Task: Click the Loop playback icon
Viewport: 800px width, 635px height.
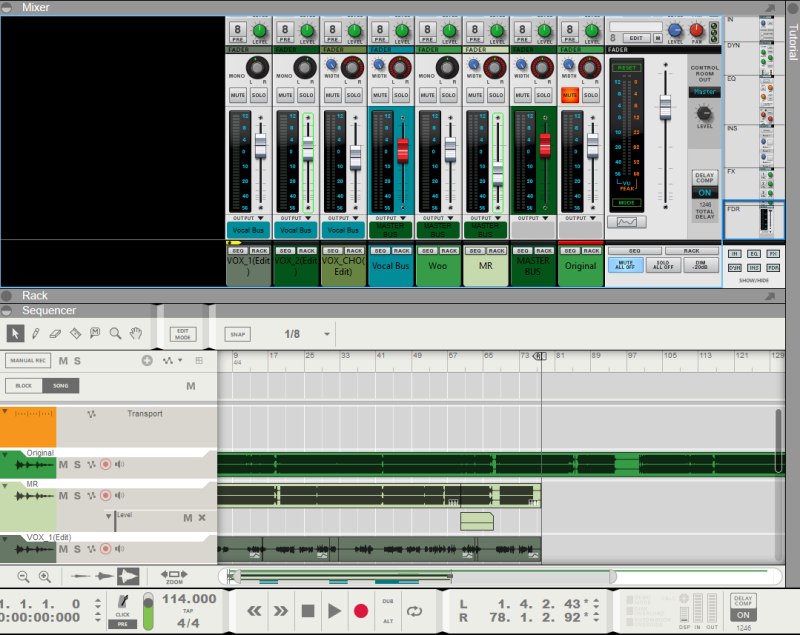Action: tap(414, 611)
